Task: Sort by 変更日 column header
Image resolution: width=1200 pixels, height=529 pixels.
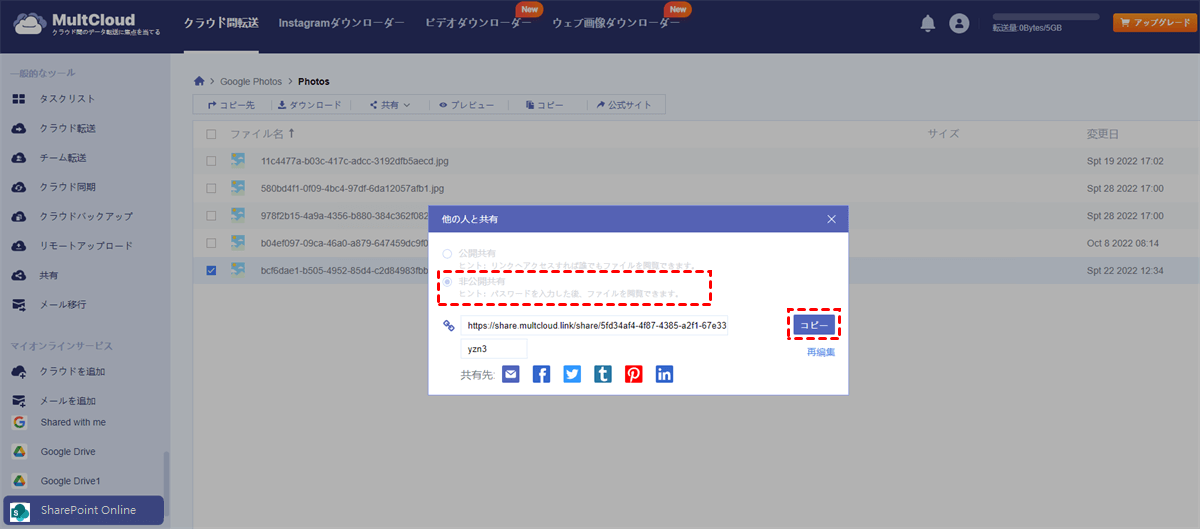Action: pos(1102,134)
